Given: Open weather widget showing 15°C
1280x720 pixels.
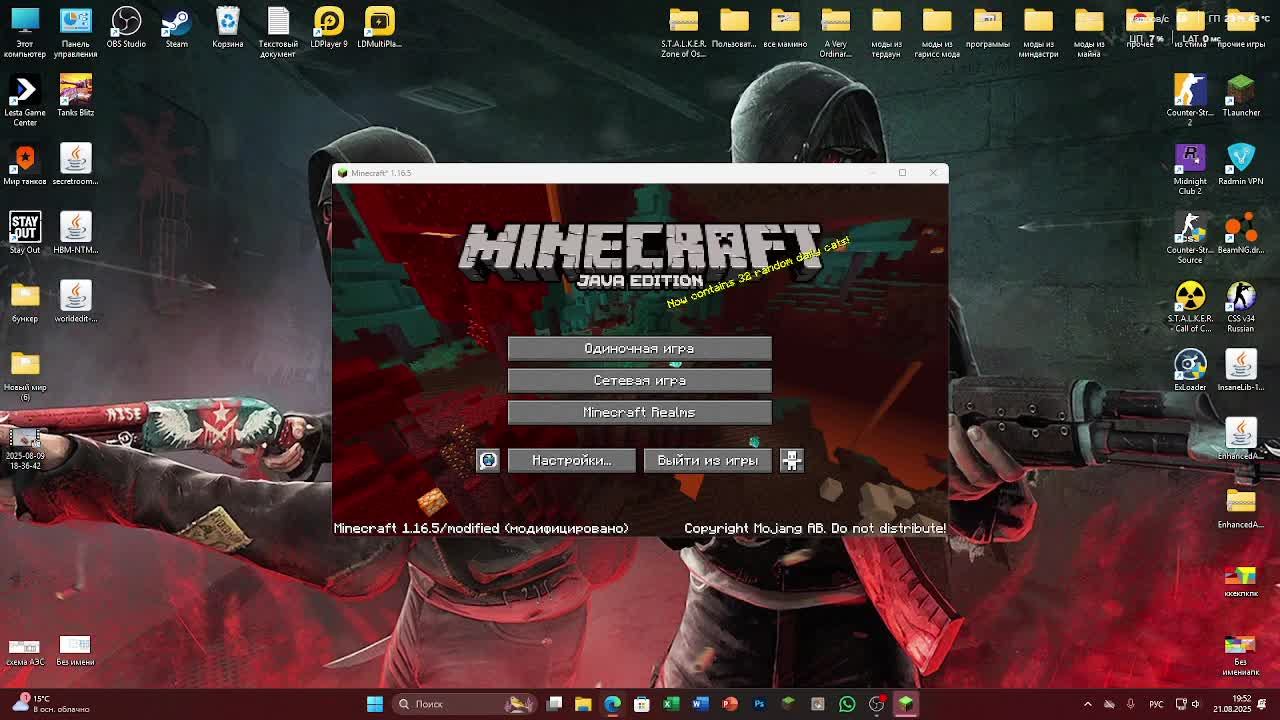Looking at the screenshot, I should 48,704.
